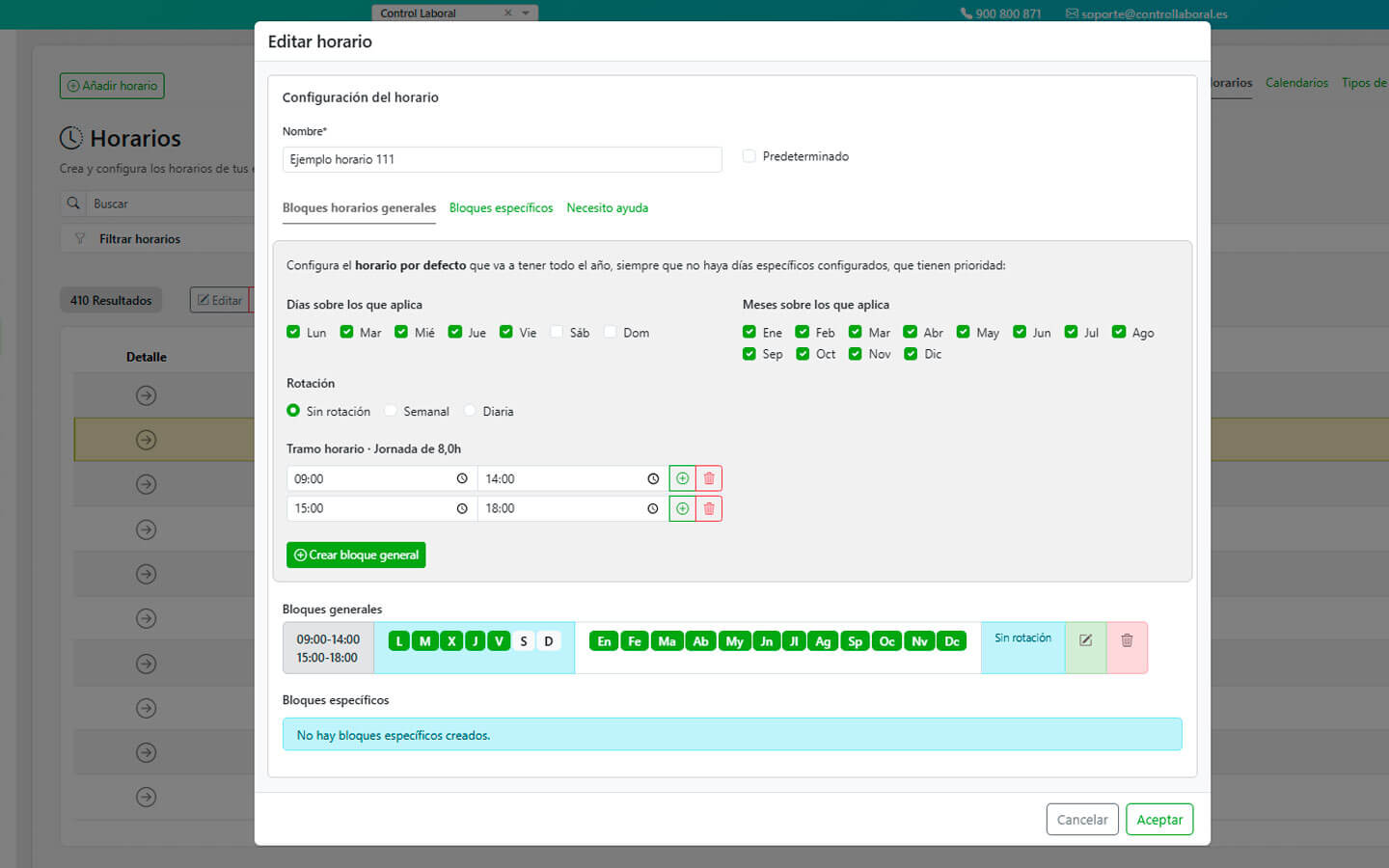Open the clock picker for the 14:00 field

point(653,479)
